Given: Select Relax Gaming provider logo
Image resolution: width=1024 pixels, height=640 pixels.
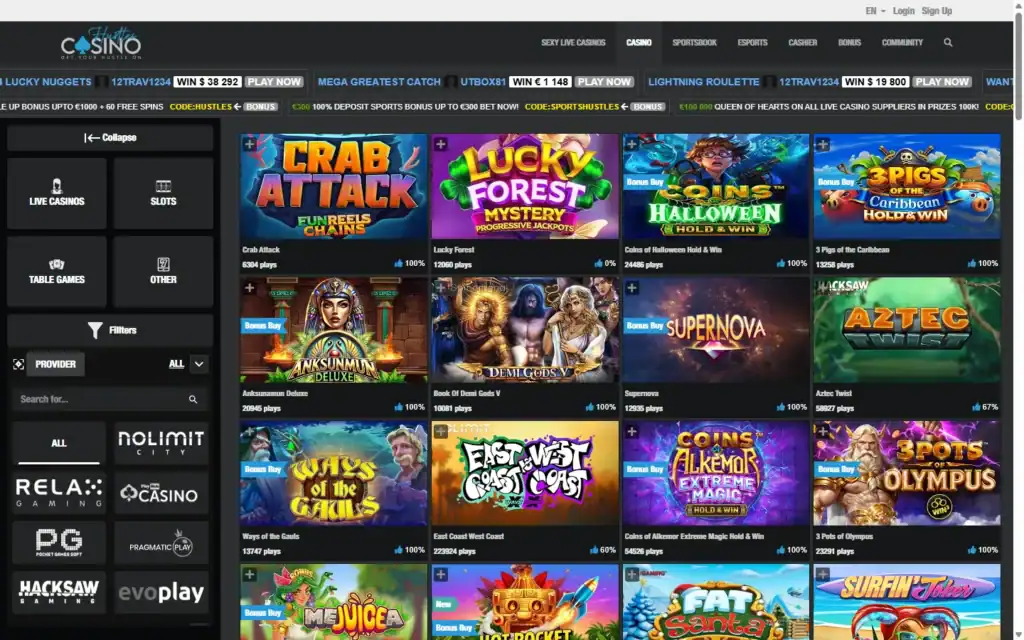Looking at the screenshot, I should (59, 493).
